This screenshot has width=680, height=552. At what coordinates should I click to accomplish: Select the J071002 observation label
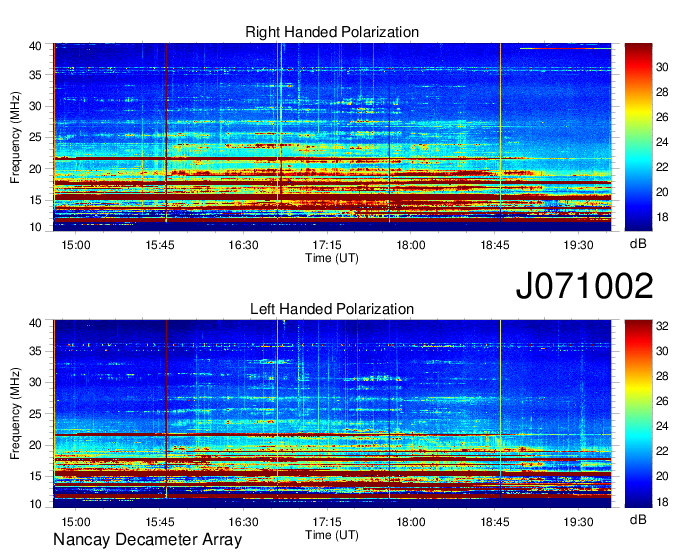click(584, 286)
